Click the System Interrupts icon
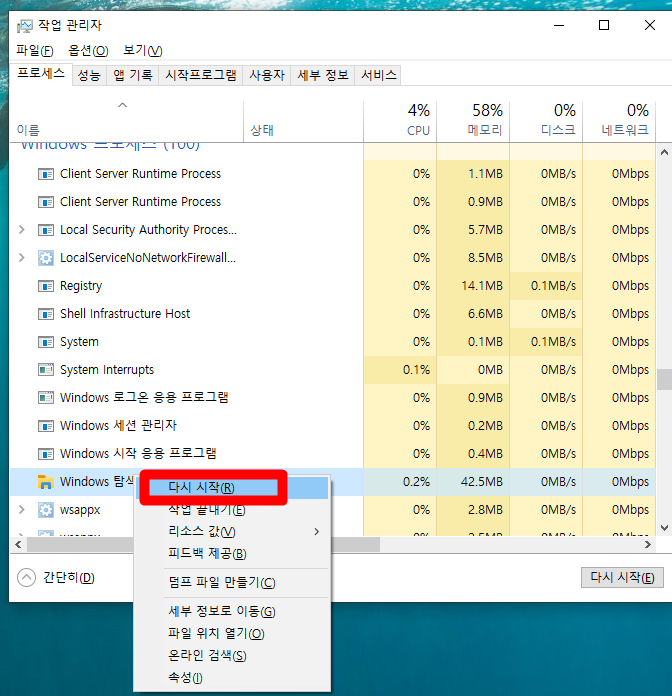The height and width of the screenshot is (696, 672). 46,370
